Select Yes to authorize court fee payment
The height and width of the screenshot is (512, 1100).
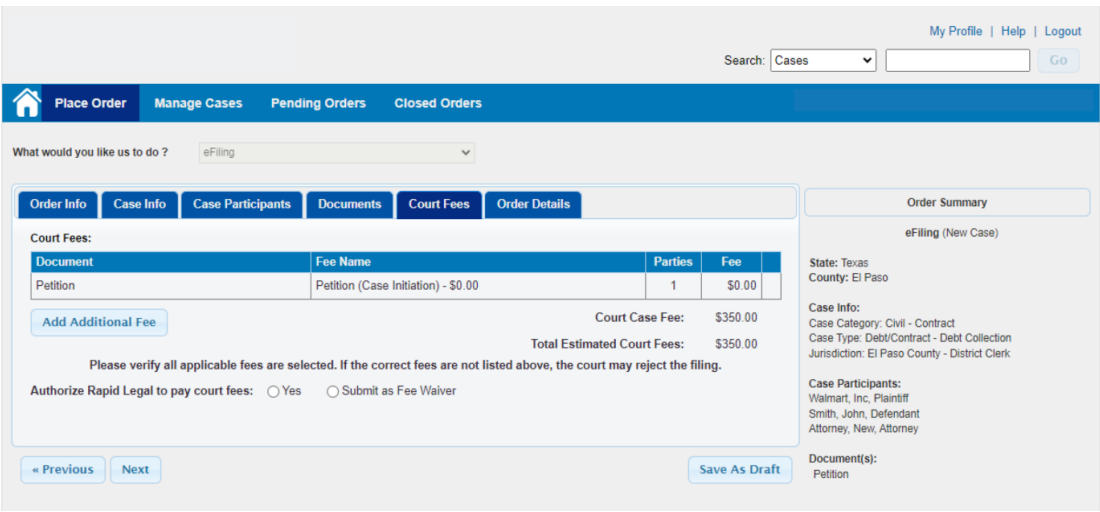tap(273, 392)
